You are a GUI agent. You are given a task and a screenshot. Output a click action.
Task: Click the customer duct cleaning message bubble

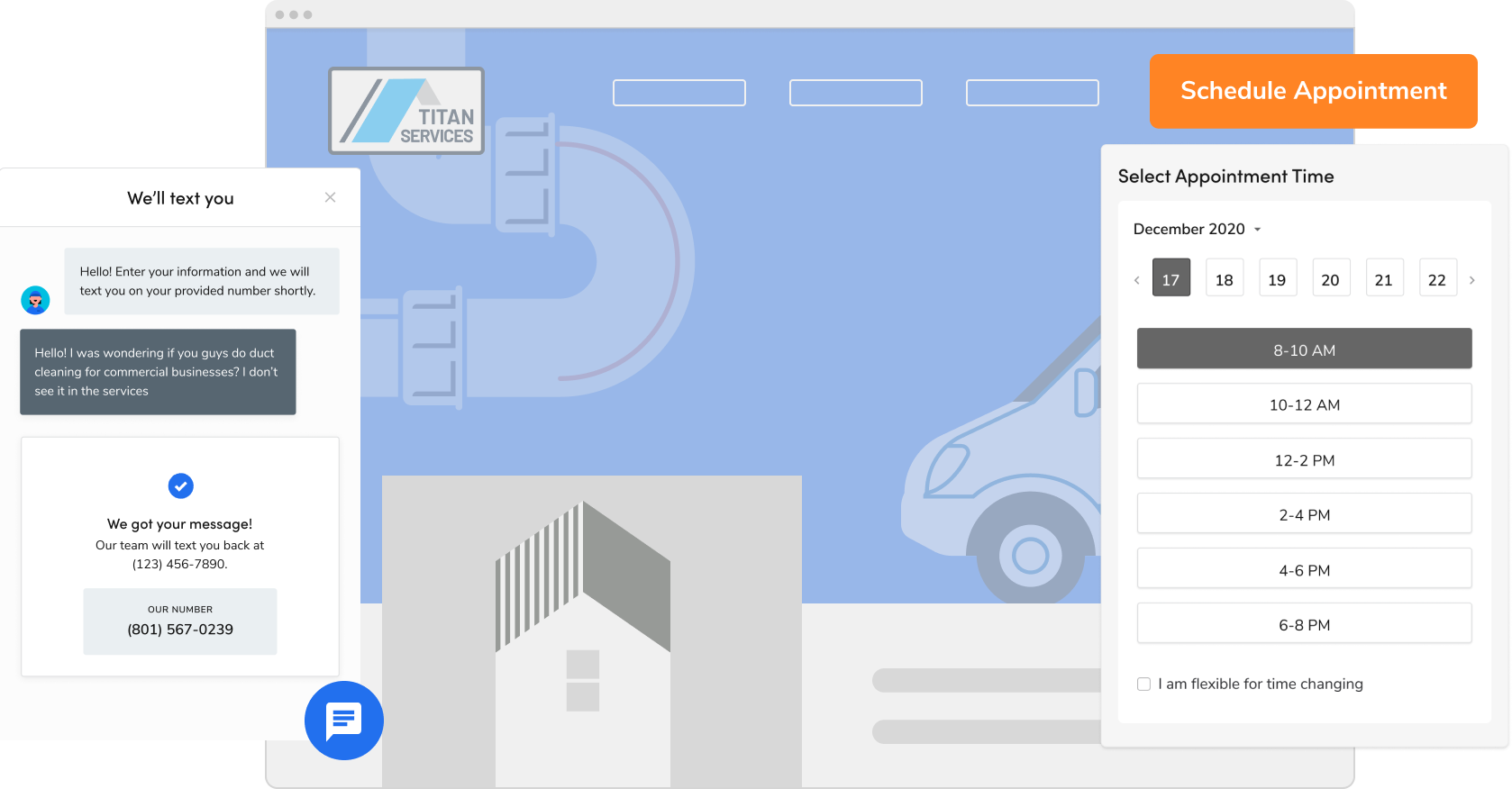click(x=158, y=372)
